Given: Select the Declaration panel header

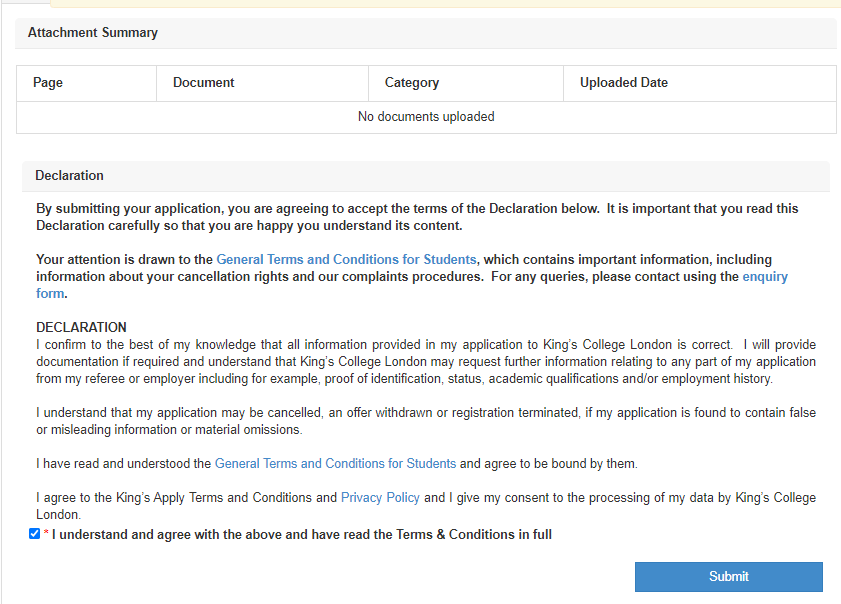Looking at the screenshot, I should (x=70, y=176).
